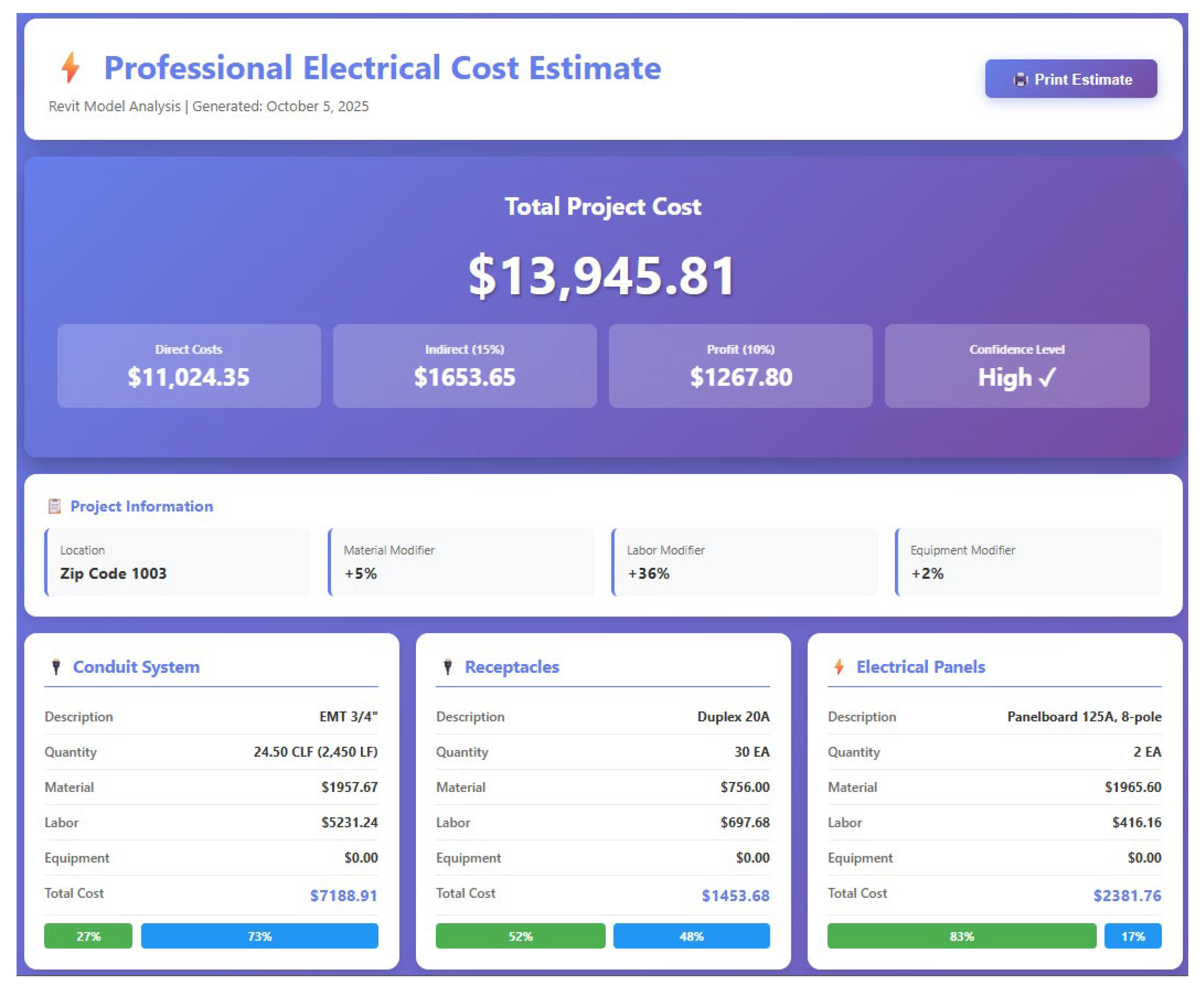Screen dimensions: 1204x991
Task: Click the blue 73% bar in Conduit System
Action: (x=260, y=936)
